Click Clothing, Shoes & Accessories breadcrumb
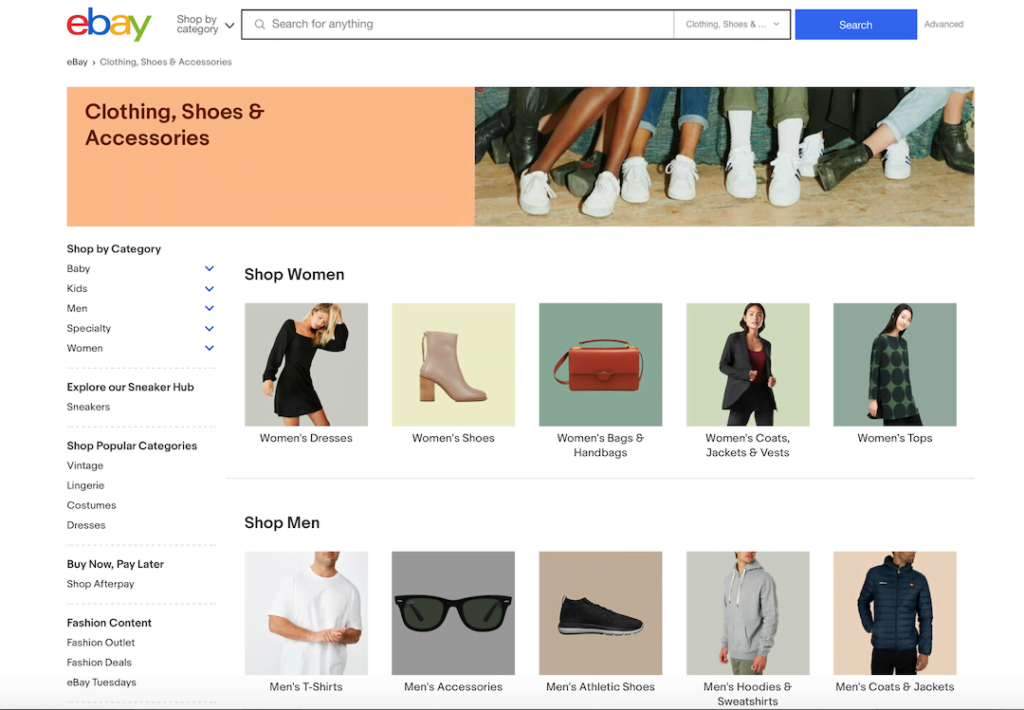The width and height of the screenshot is (1024, 710). point(165,62)
